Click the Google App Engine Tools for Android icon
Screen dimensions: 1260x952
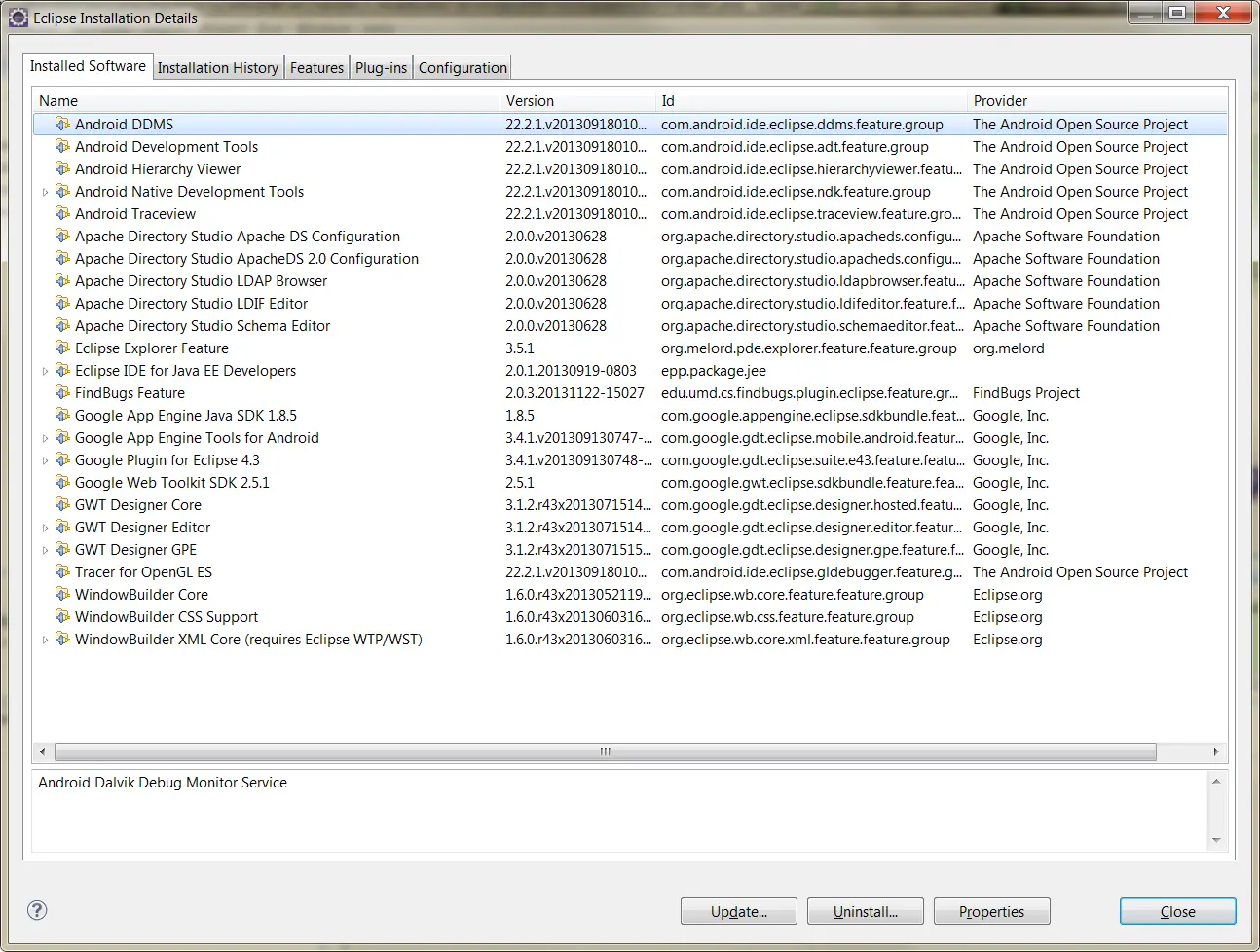(62, 437)
